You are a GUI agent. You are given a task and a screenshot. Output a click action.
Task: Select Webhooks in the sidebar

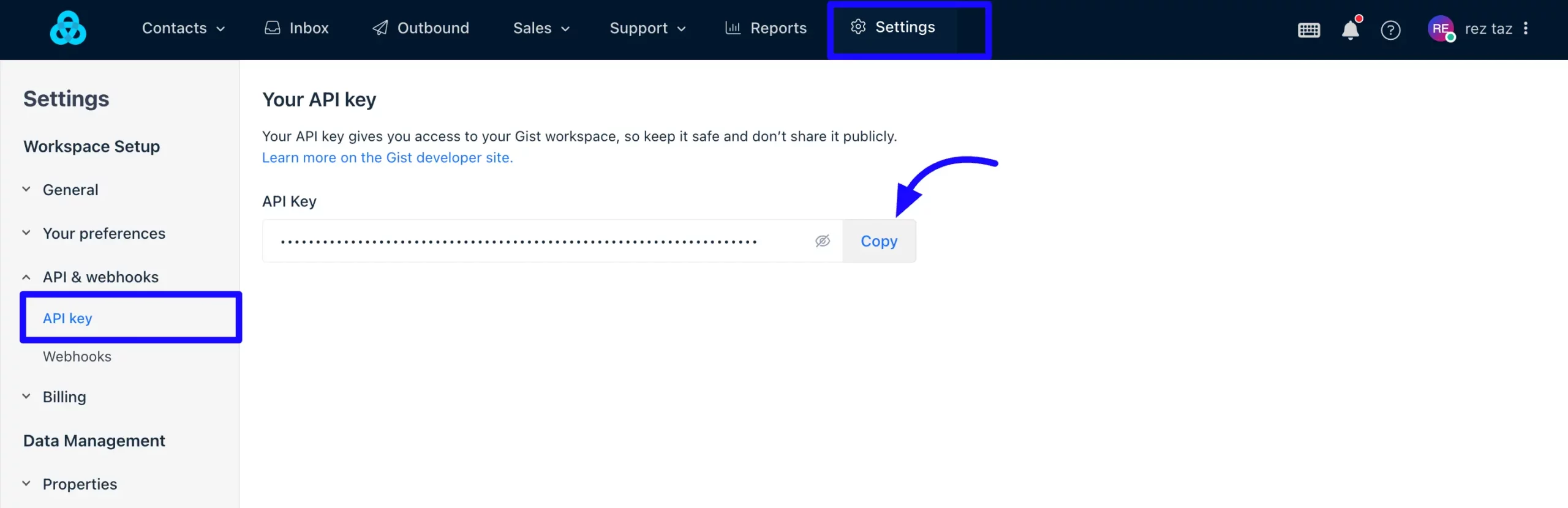coord(77,357)
